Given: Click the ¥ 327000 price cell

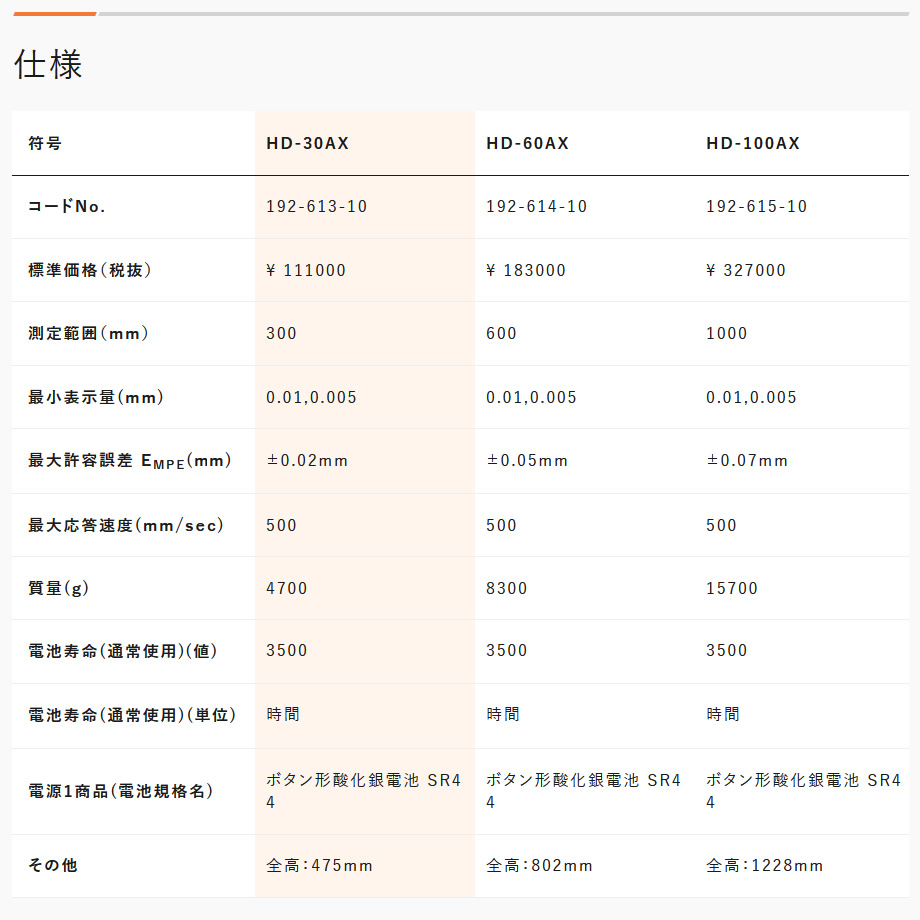Looking at the screenshot, I should 746,270.
